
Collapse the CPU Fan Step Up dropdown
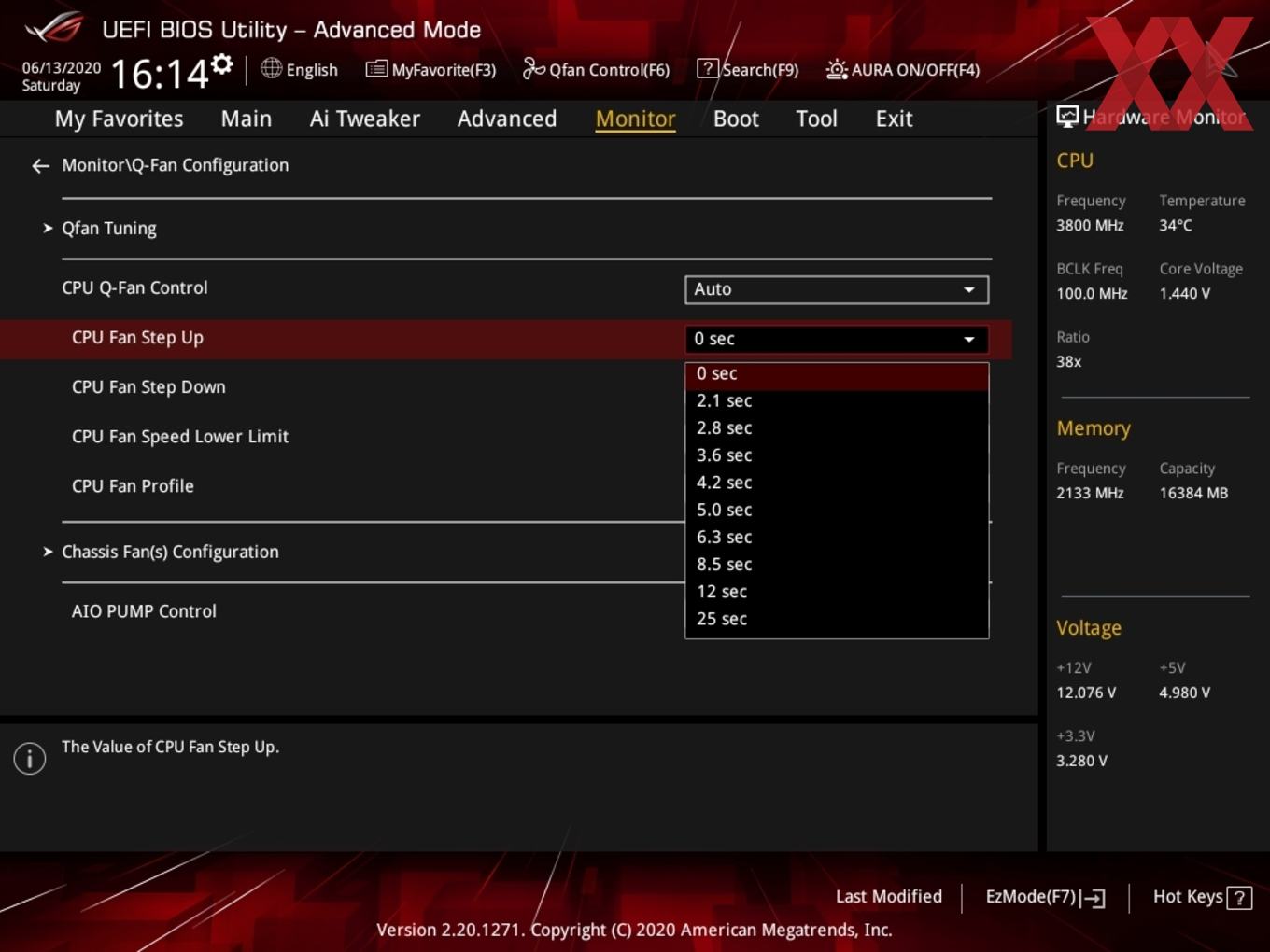click(837, 339)
